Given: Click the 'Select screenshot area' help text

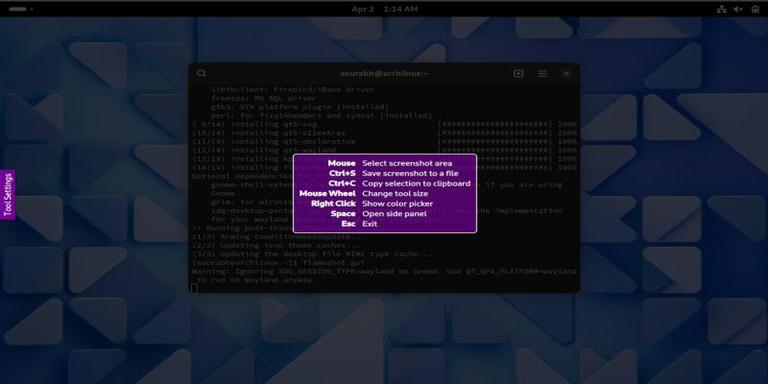Looking at the screenshot, I should pyautogui.click(x=407, y=163).
